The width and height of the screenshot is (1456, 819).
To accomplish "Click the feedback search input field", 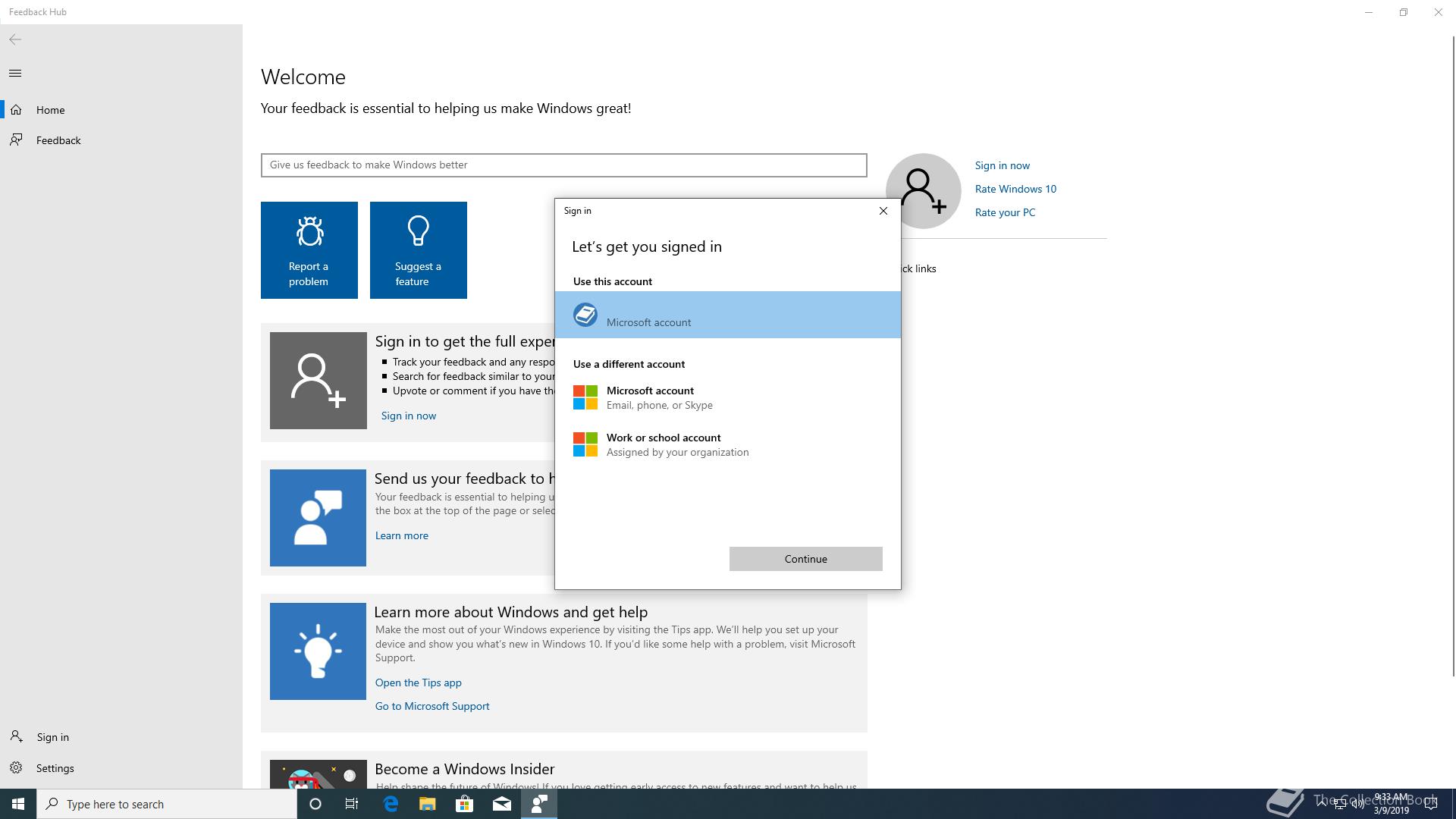I will (563, 165).
